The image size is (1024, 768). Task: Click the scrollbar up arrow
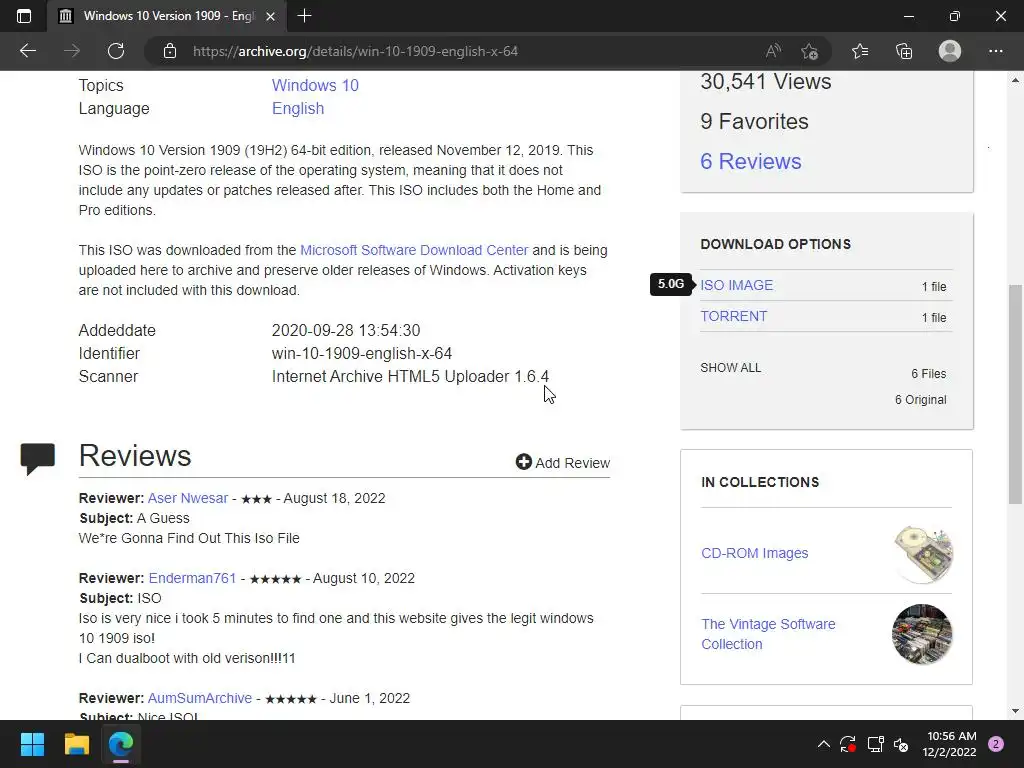(1015, 80)
